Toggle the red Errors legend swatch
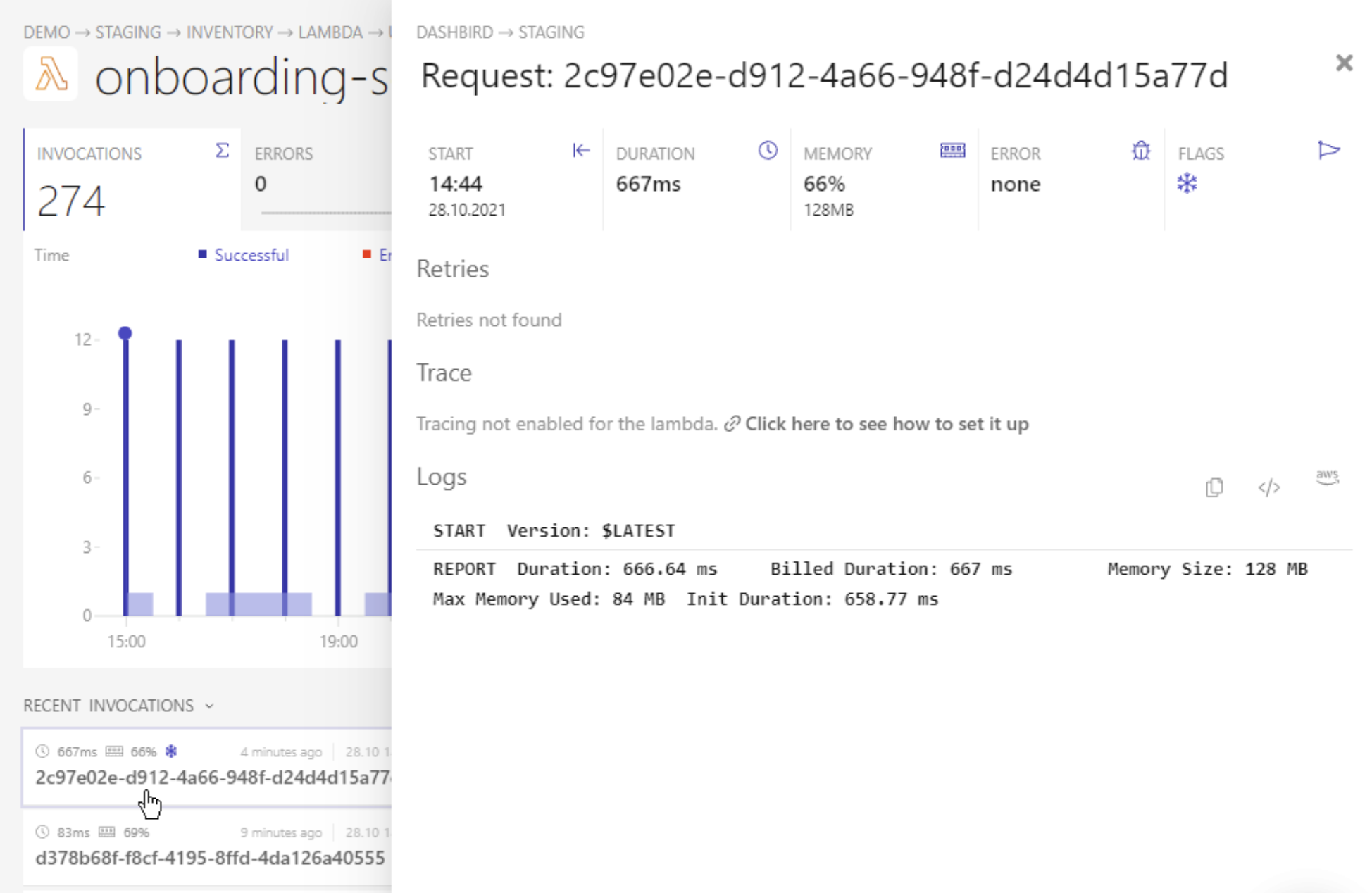The image size is (1372, 893). [x=366, y=254]
